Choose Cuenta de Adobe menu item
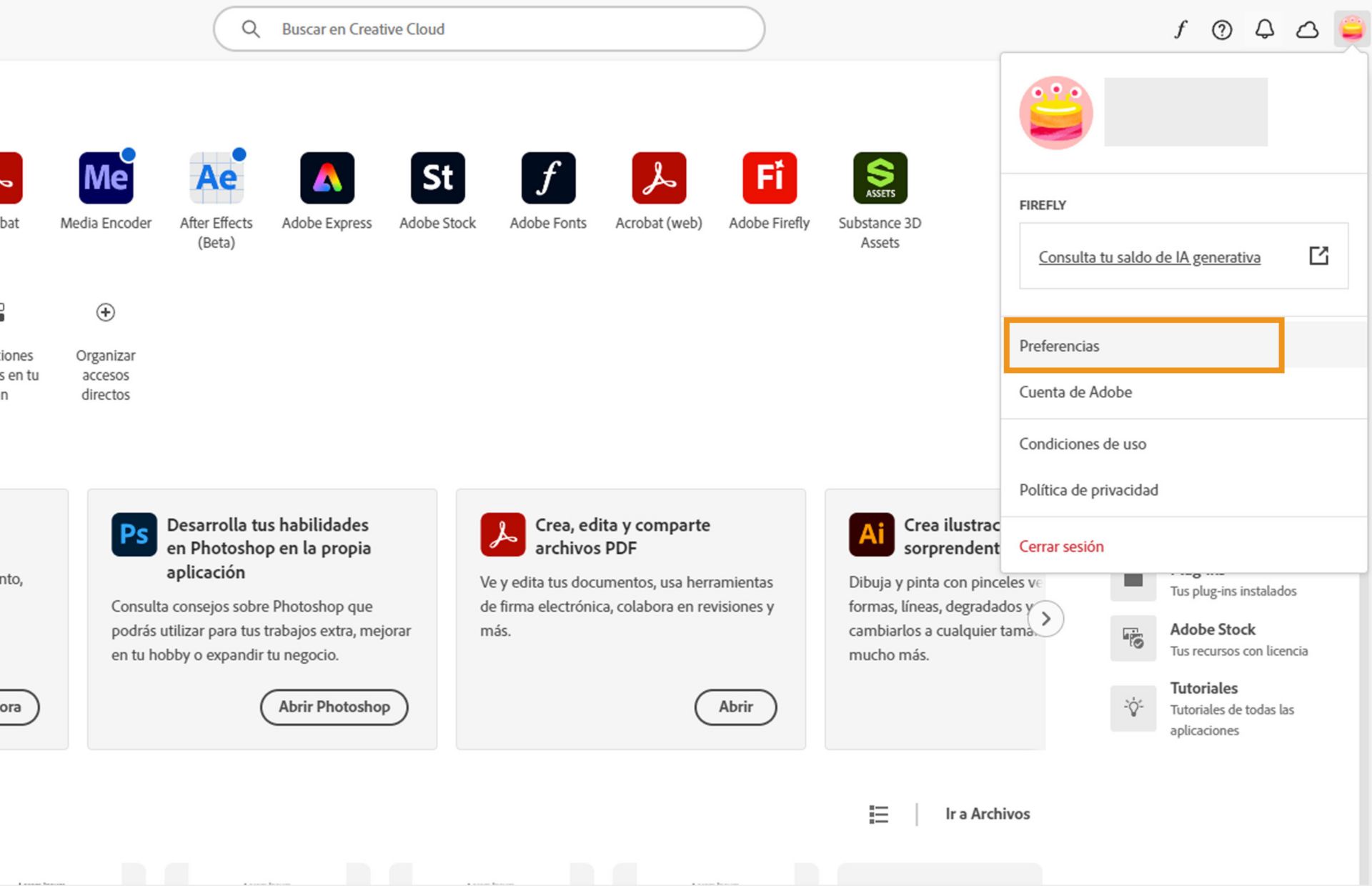 pyautogui.click(x=1075, y=392)
